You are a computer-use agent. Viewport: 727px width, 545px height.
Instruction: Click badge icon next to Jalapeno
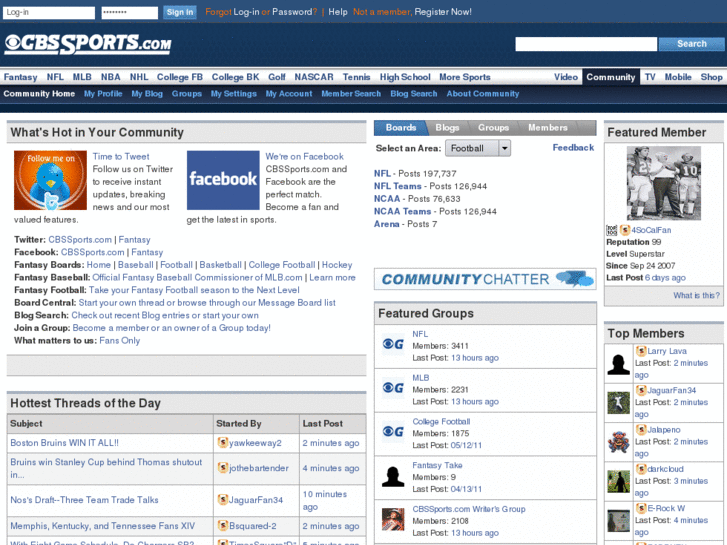[x=641, y=430]
